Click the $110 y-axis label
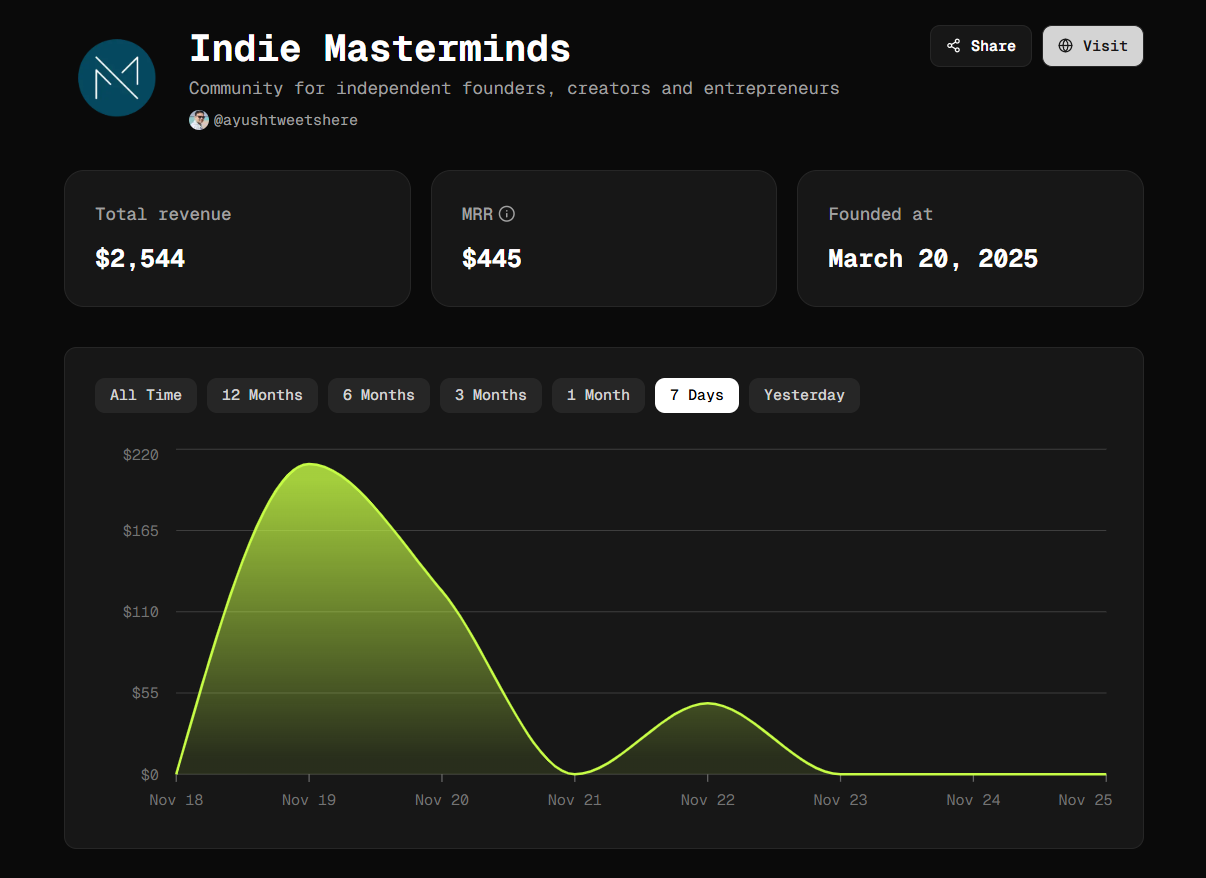 (141, 612)
